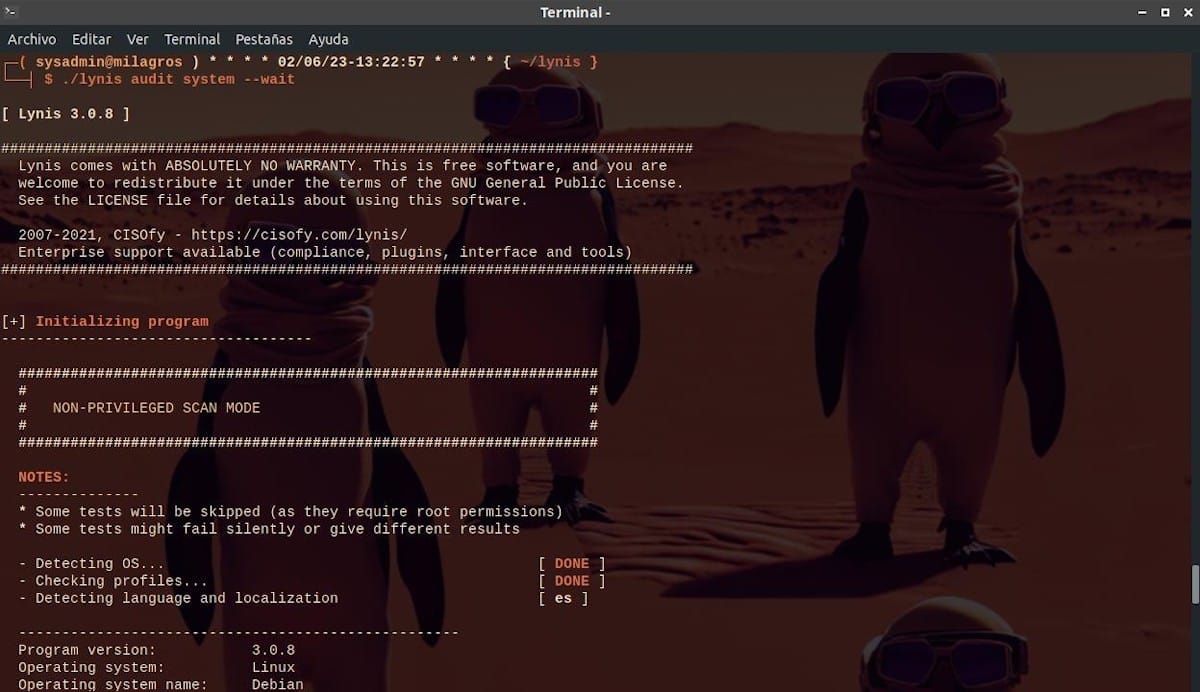Click DONE status beside 'Checking profiles...'
The height and width of the screenshot is (692, 1200).
pyautogui.click(x=572, y=580)
